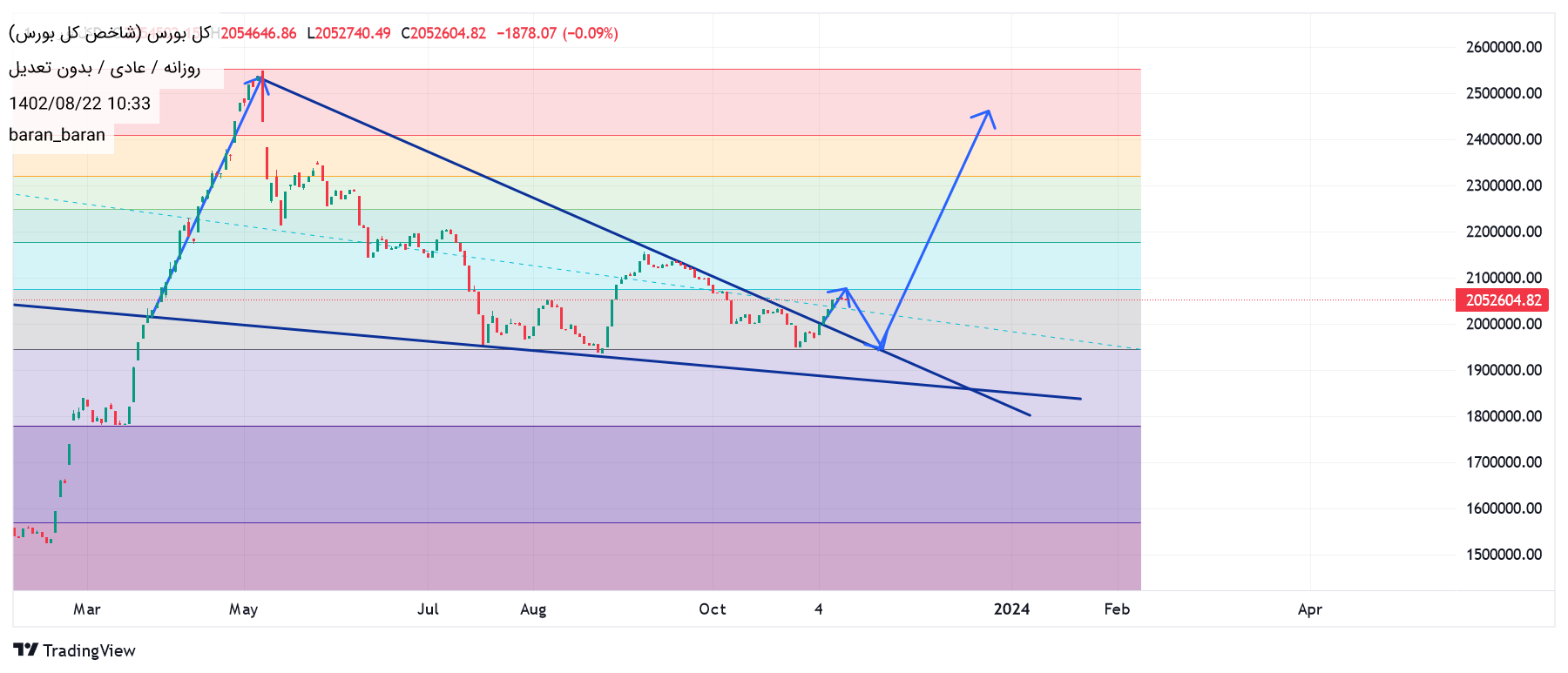The height and width of the screenshot is (673, 1568).
Task: Select the Oct label on time axis
Action: pyautogui.click(x=712, y=609)
